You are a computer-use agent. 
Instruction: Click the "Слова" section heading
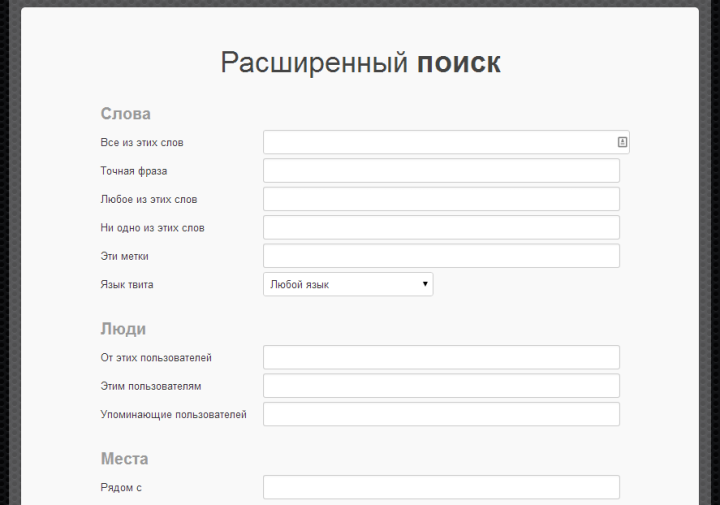[x=126, y=114]
